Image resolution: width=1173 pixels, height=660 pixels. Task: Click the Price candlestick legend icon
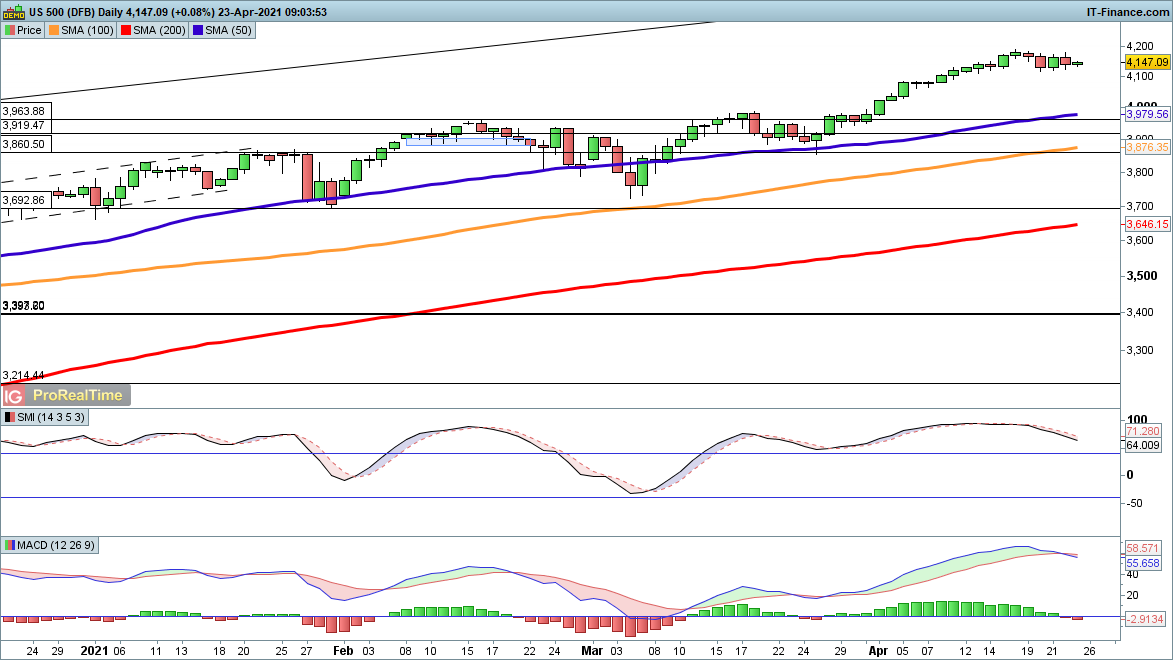(x=10, y=31)
